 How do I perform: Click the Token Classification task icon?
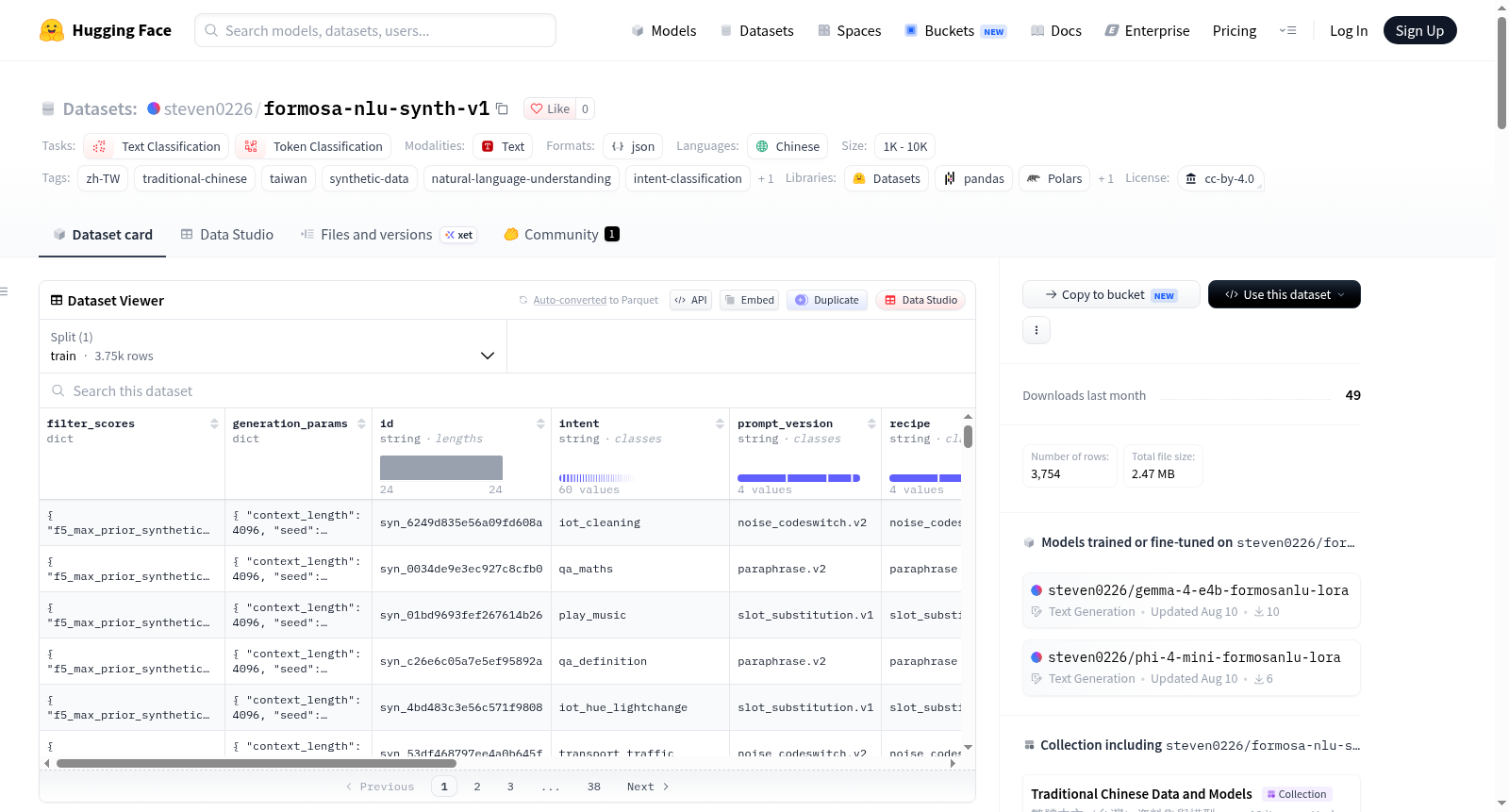coord(251,146)
